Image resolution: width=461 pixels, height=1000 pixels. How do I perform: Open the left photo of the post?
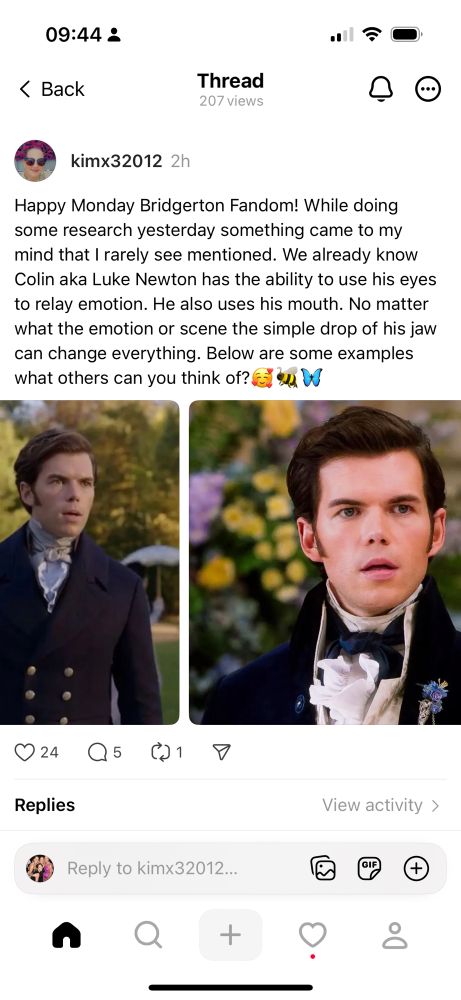(x=90, y=562)
